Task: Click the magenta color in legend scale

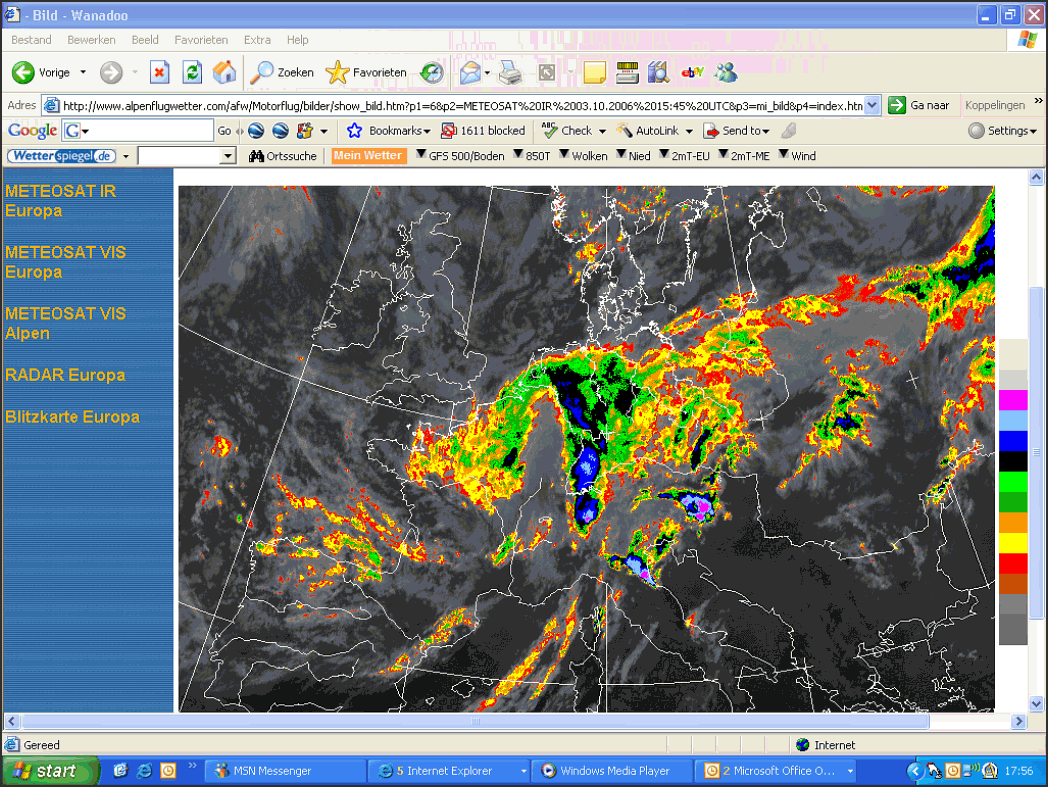Action: point(1013,400)
